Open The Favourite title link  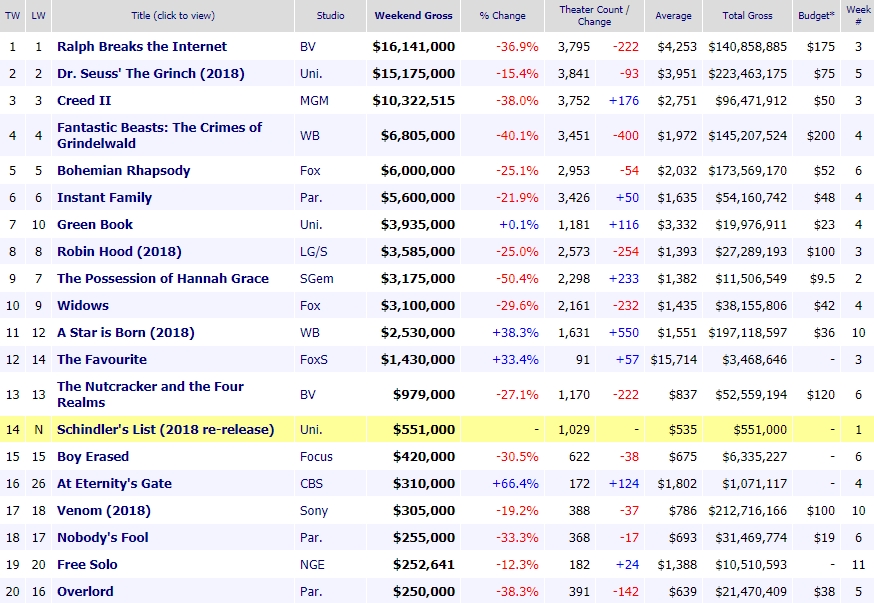click(101, 359)
